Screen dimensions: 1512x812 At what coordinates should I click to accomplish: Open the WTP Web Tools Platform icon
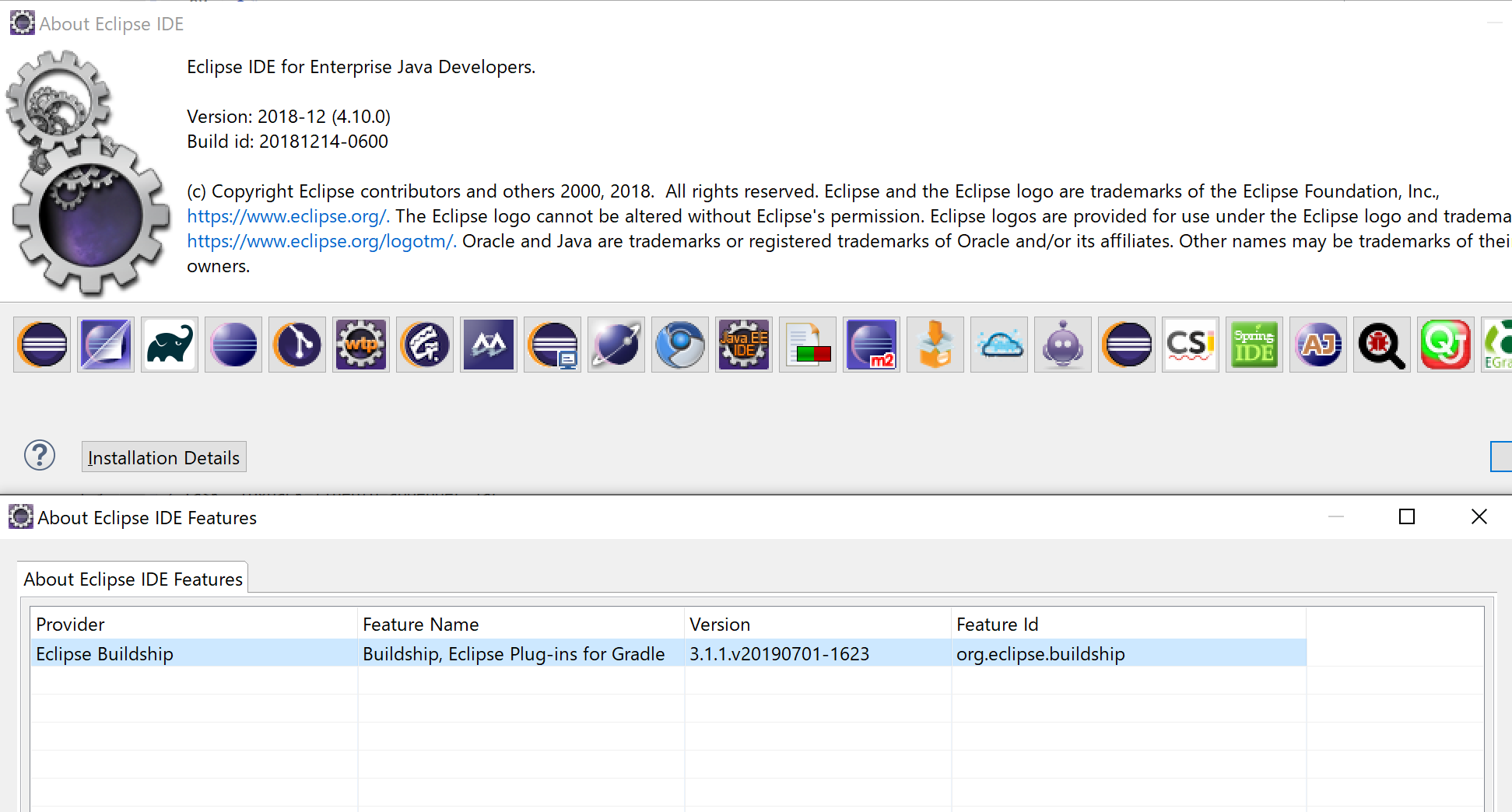point(361,345)
